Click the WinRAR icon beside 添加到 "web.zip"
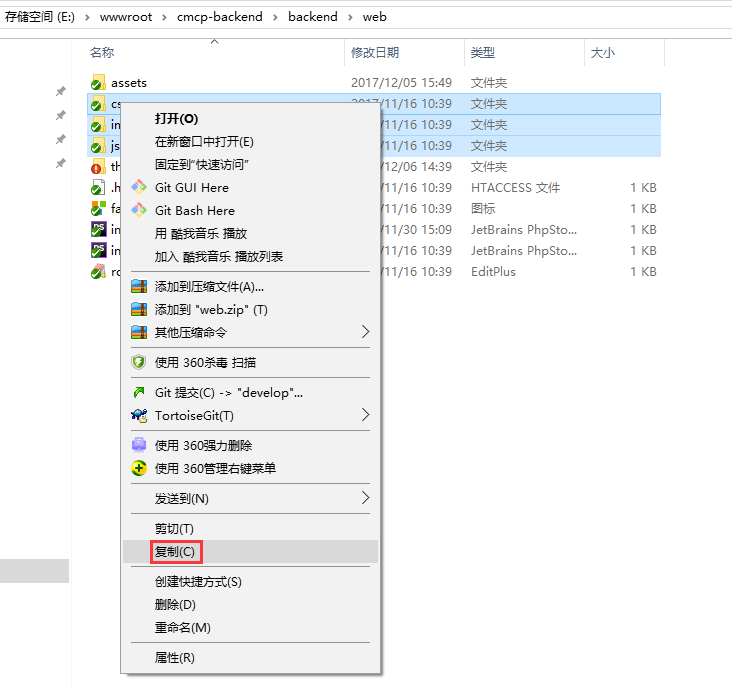This screenshot has height=690, width=732. [x=139, y=309]
